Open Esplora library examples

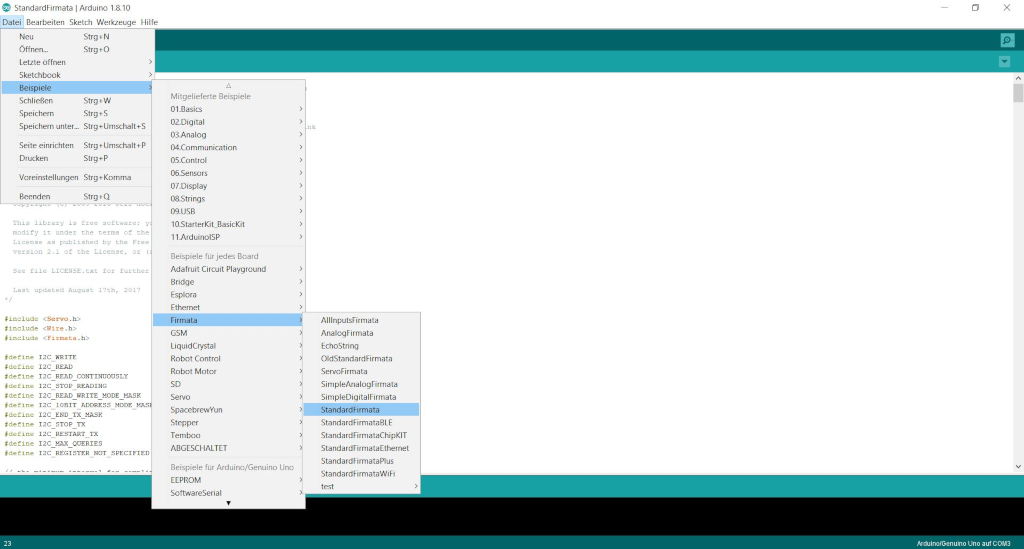[x=229, y=294]
